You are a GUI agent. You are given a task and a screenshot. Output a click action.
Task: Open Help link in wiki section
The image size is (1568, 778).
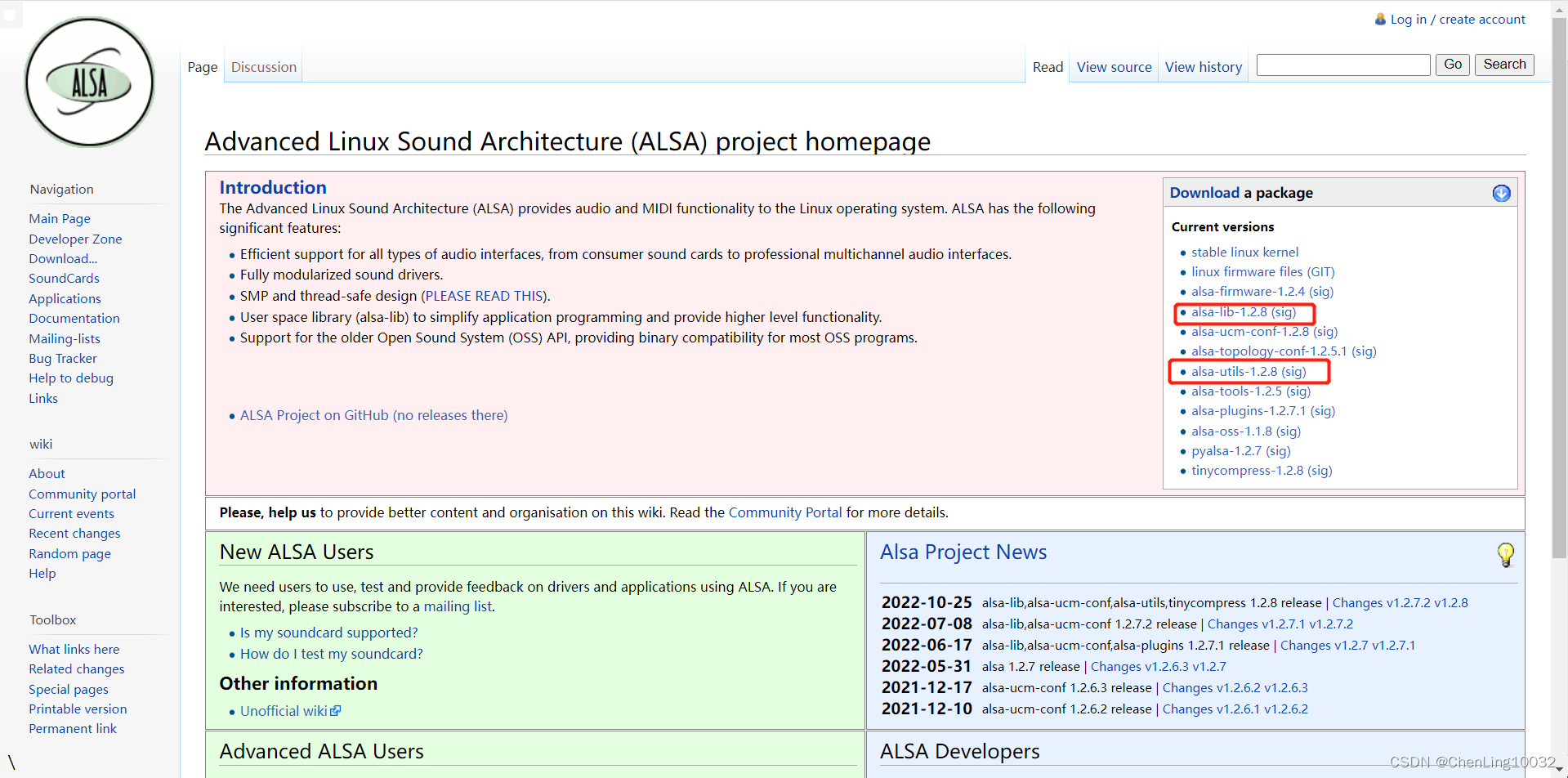(x=42, y=573)
